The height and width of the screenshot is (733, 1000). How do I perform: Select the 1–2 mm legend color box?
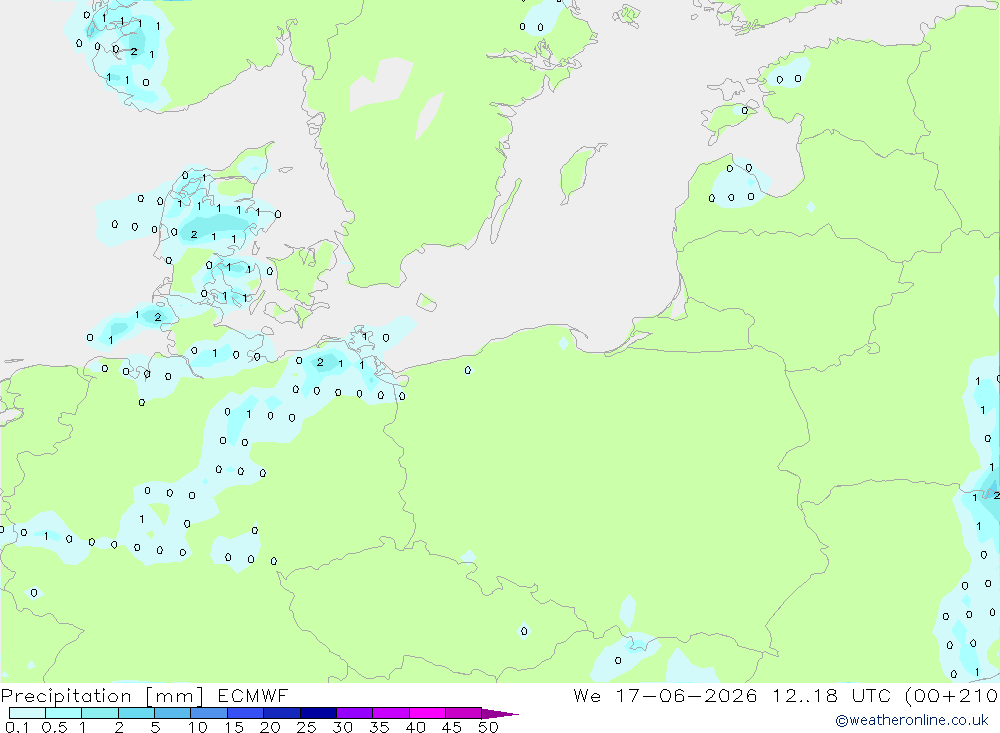coord(100,713)
